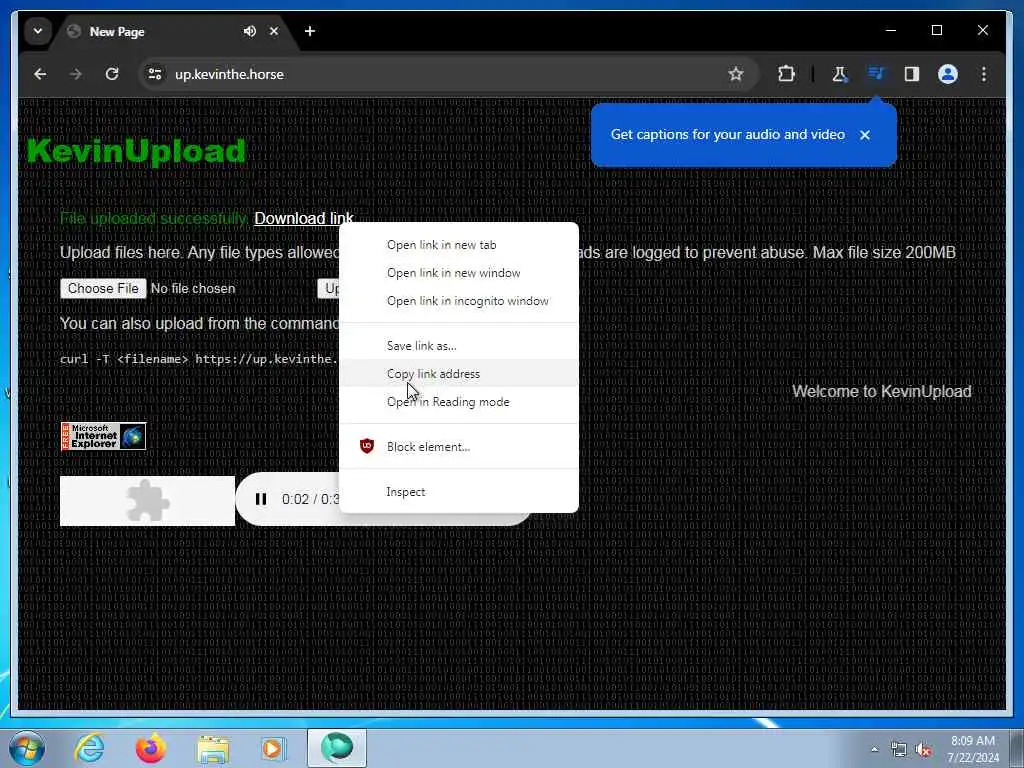This screenshot has height=768, width=1024.
Task: Open a new tab with plus button
Action: tap(310, 31)
